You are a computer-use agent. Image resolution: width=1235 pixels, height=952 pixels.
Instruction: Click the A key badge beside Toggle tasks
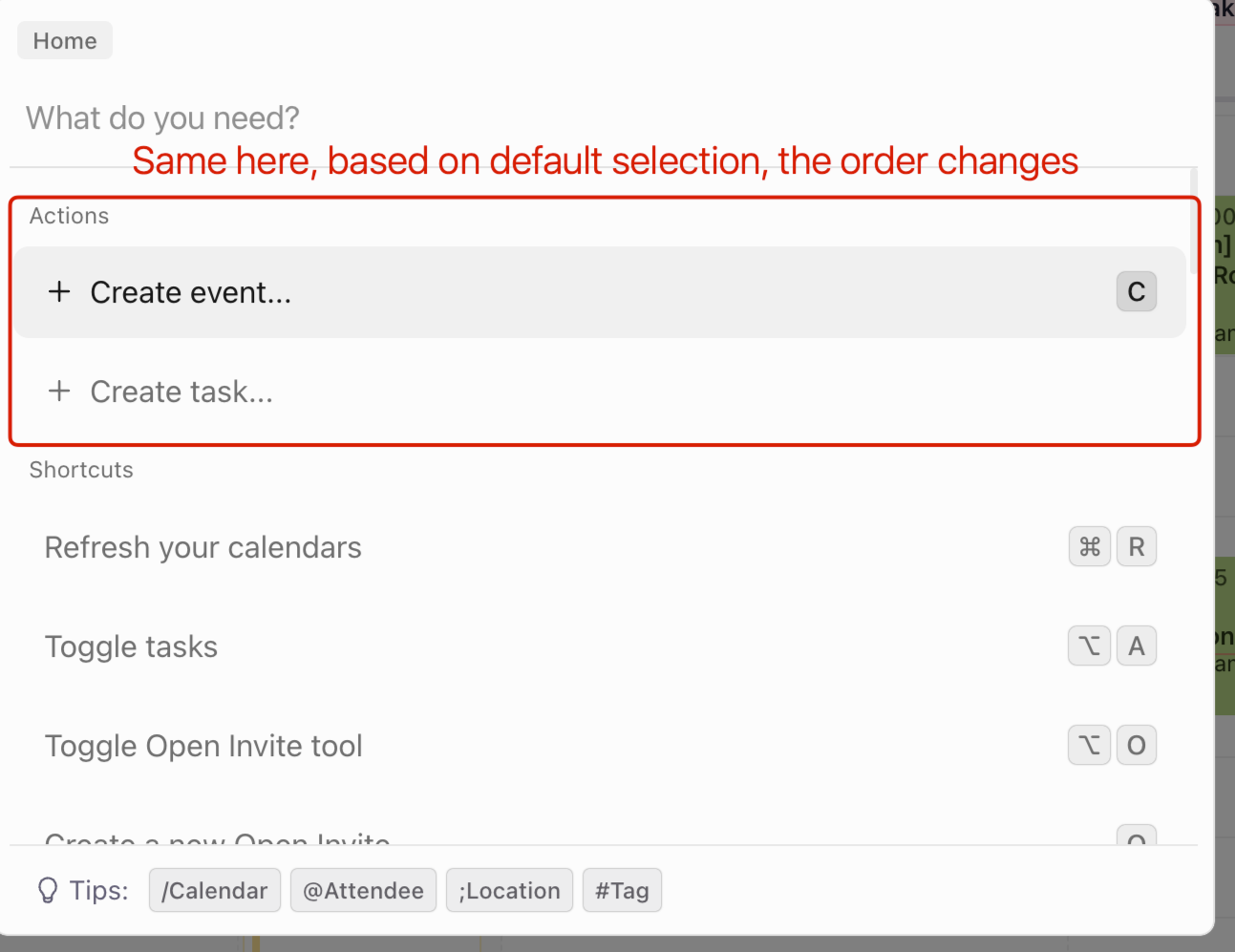point(1136,646)
